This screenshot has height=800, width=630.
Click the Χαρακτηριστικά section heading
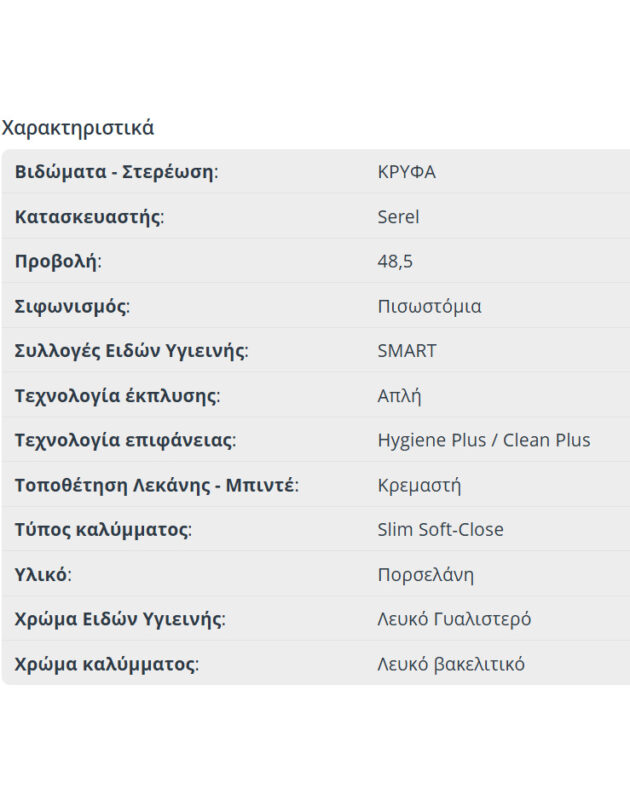[x=78, y=128]
